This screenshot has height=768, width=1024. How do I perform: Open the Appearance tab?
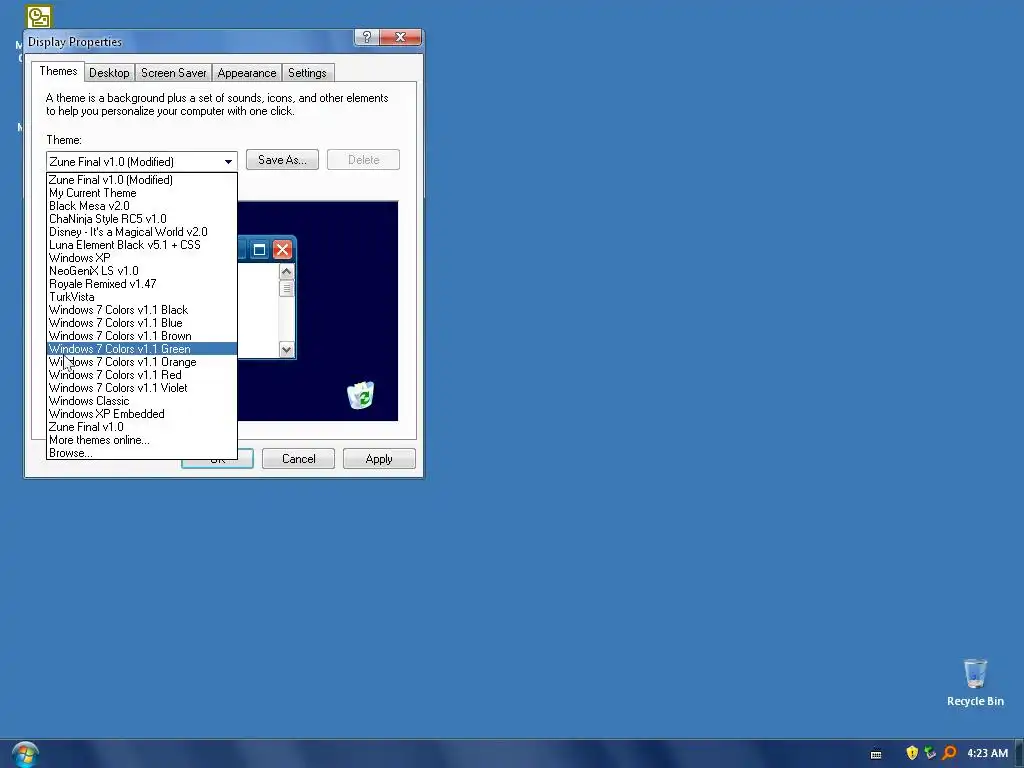coord(247,72)
